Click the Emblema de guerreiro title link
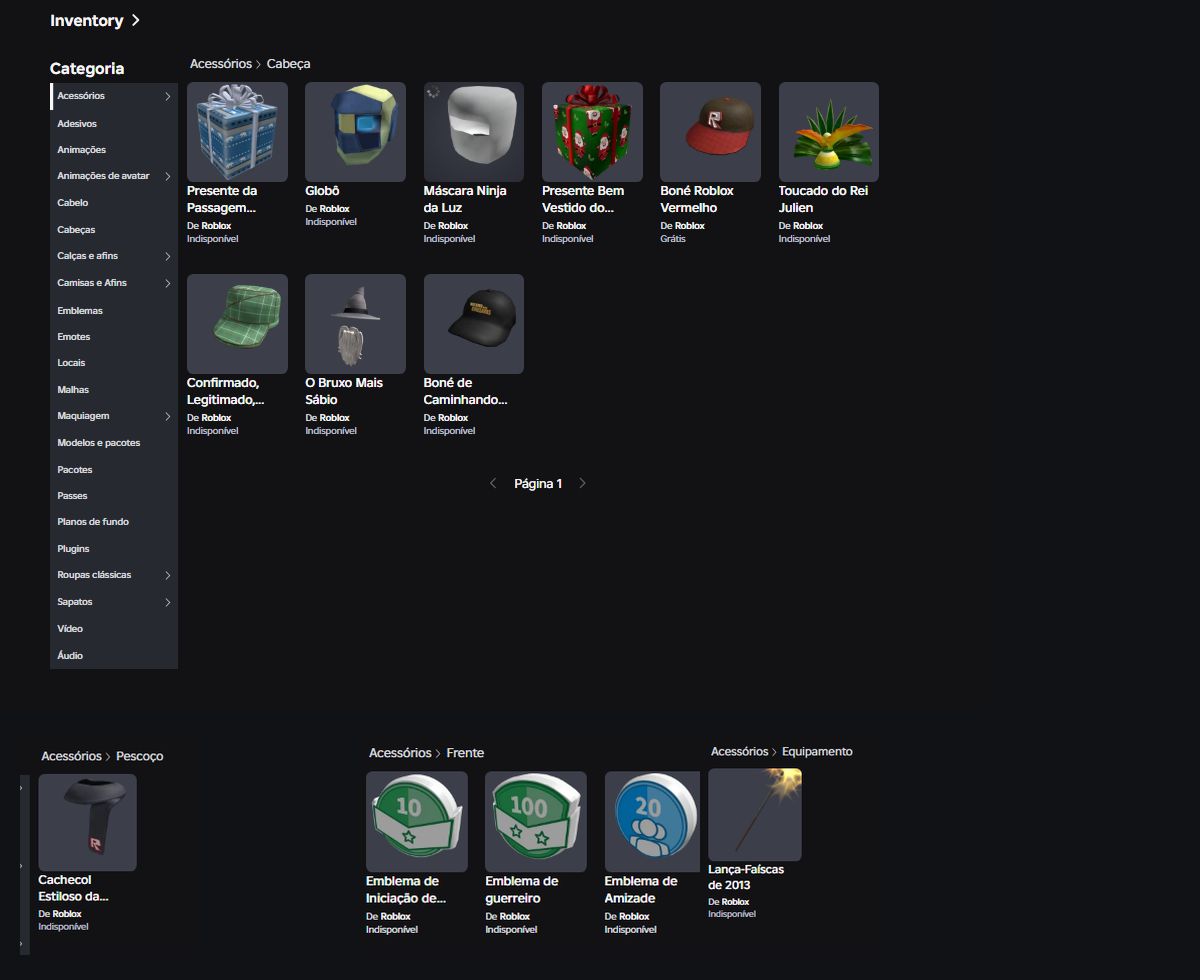 point(521,890)
